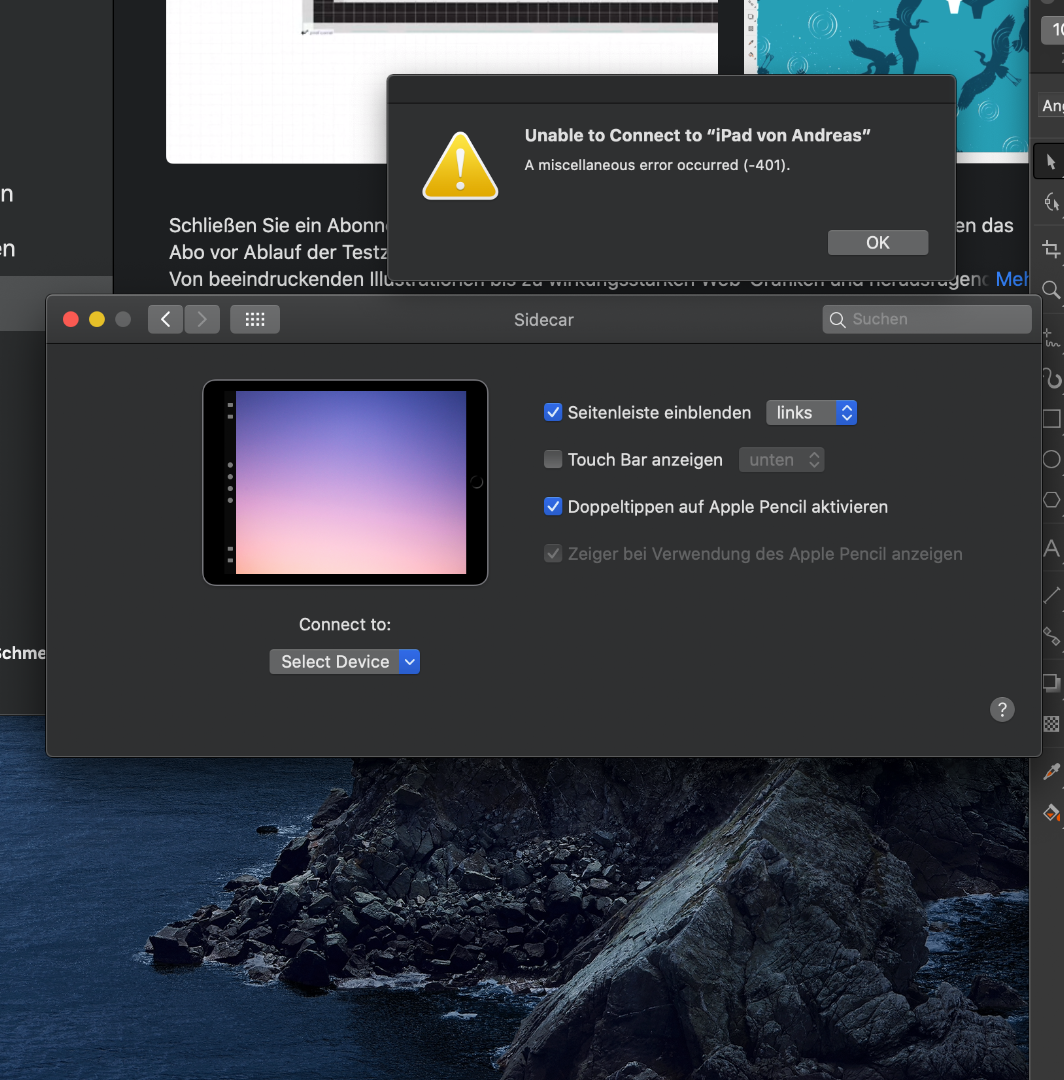The image size is (1064, 1080).
Task: Go forward in Sidecar preferences
Action: pyautogui.click(x=202, y=320)
